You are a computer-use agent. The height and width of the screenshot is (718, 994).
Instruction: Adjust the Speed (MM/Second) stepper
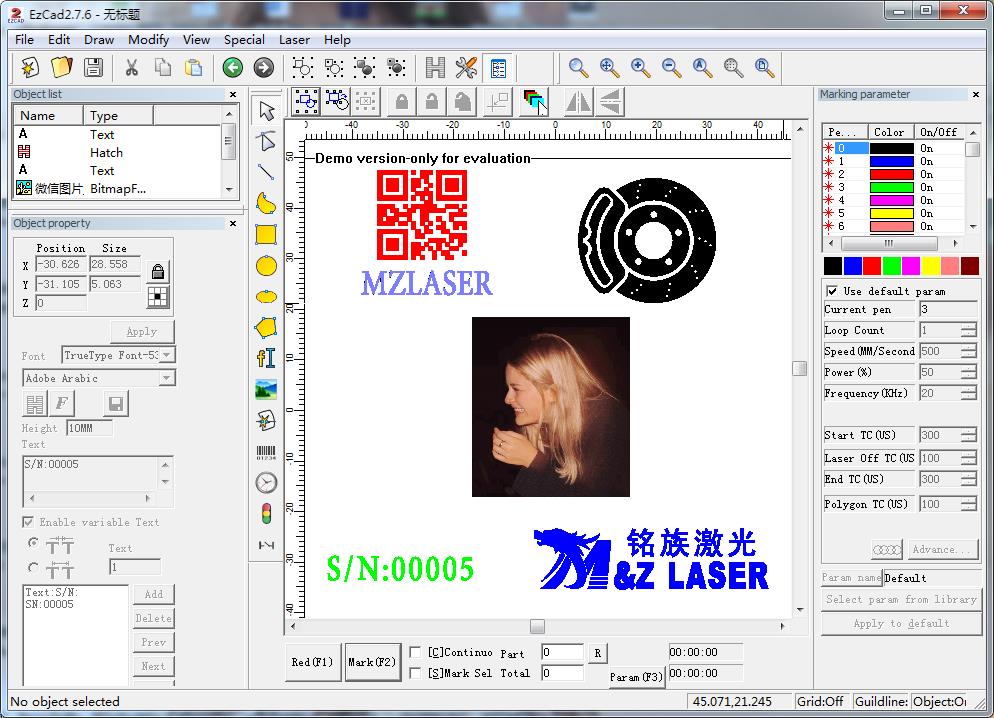(969, 351)
